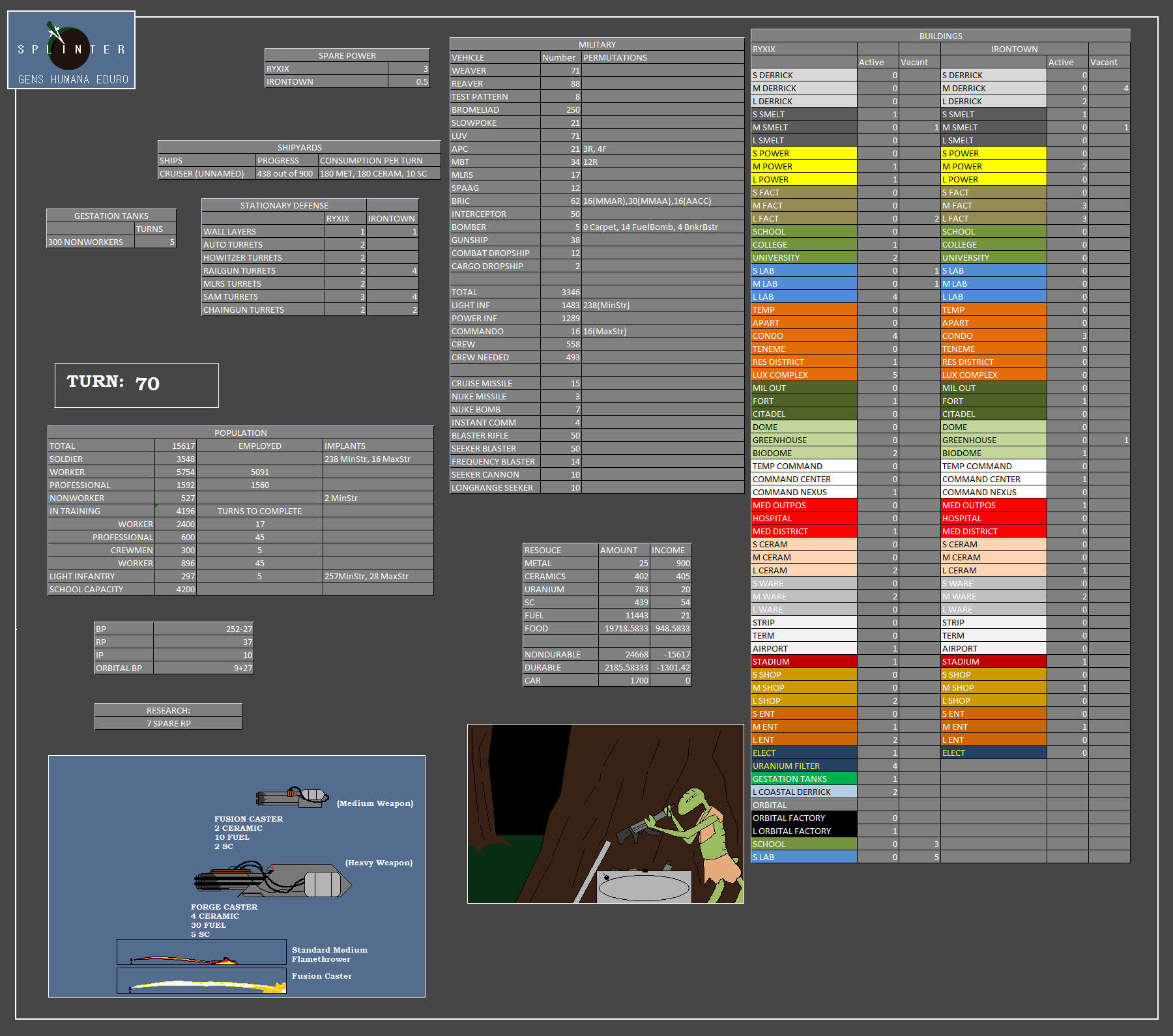
Task: Click the RAILGUN TURRETS defense row label
Action: pos(263,270)
